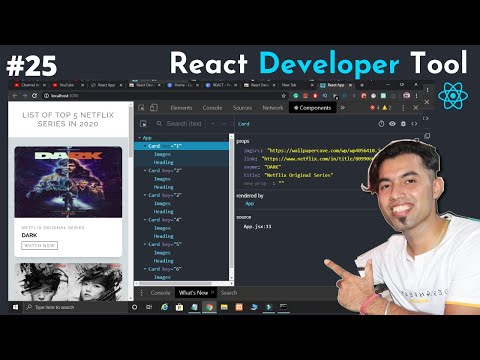Collapse the Card key="4" node
480x360 pixels.
[x=145, y=220]
